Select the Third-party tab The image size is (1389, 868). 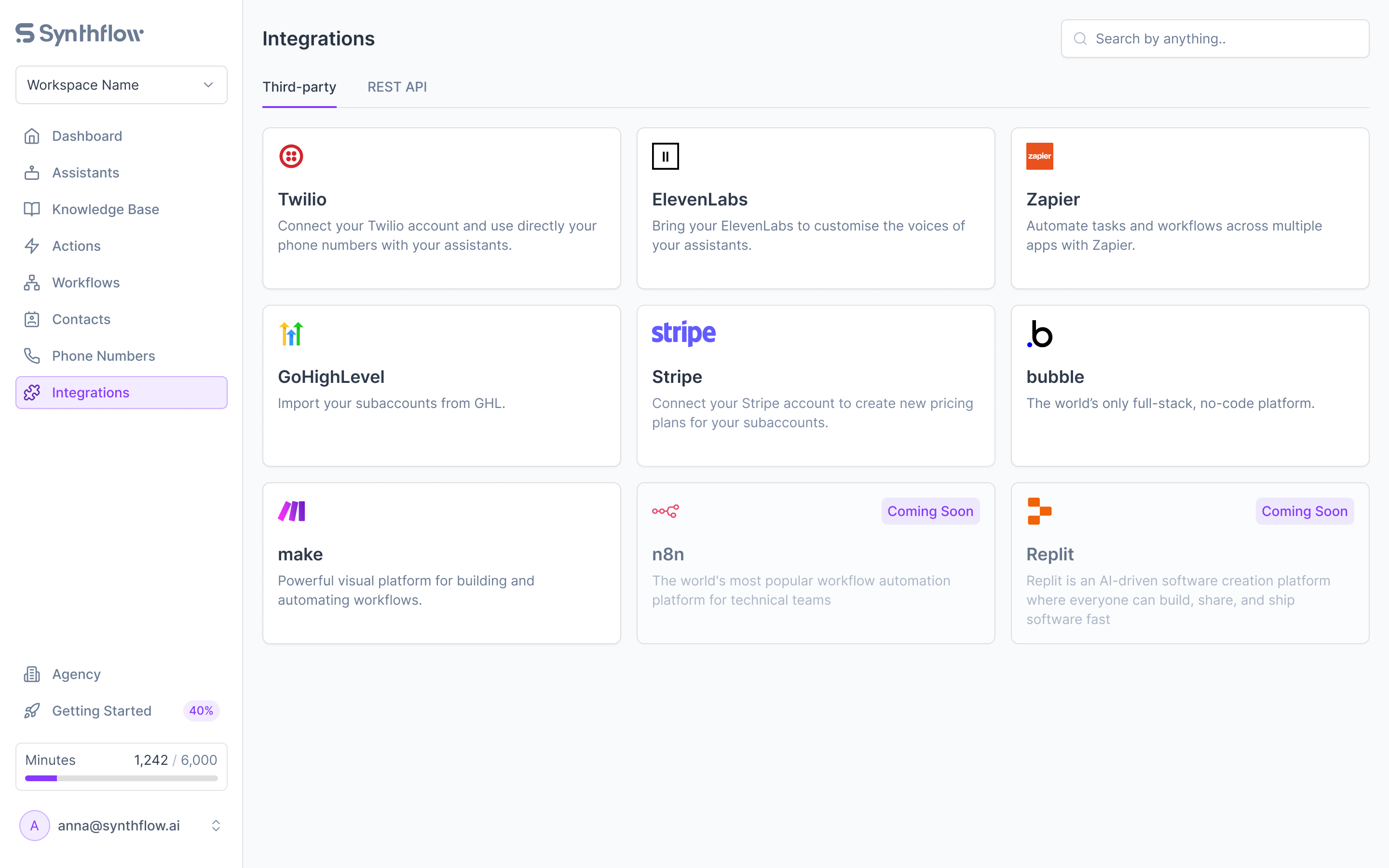click(299, 87)
